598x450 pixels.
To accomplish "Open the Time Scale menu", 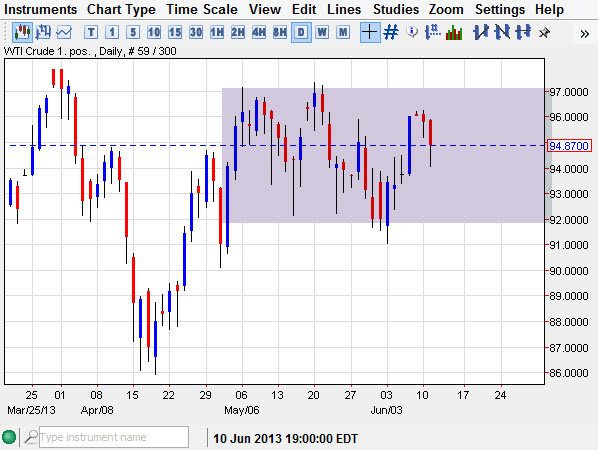I will (202, 9).
